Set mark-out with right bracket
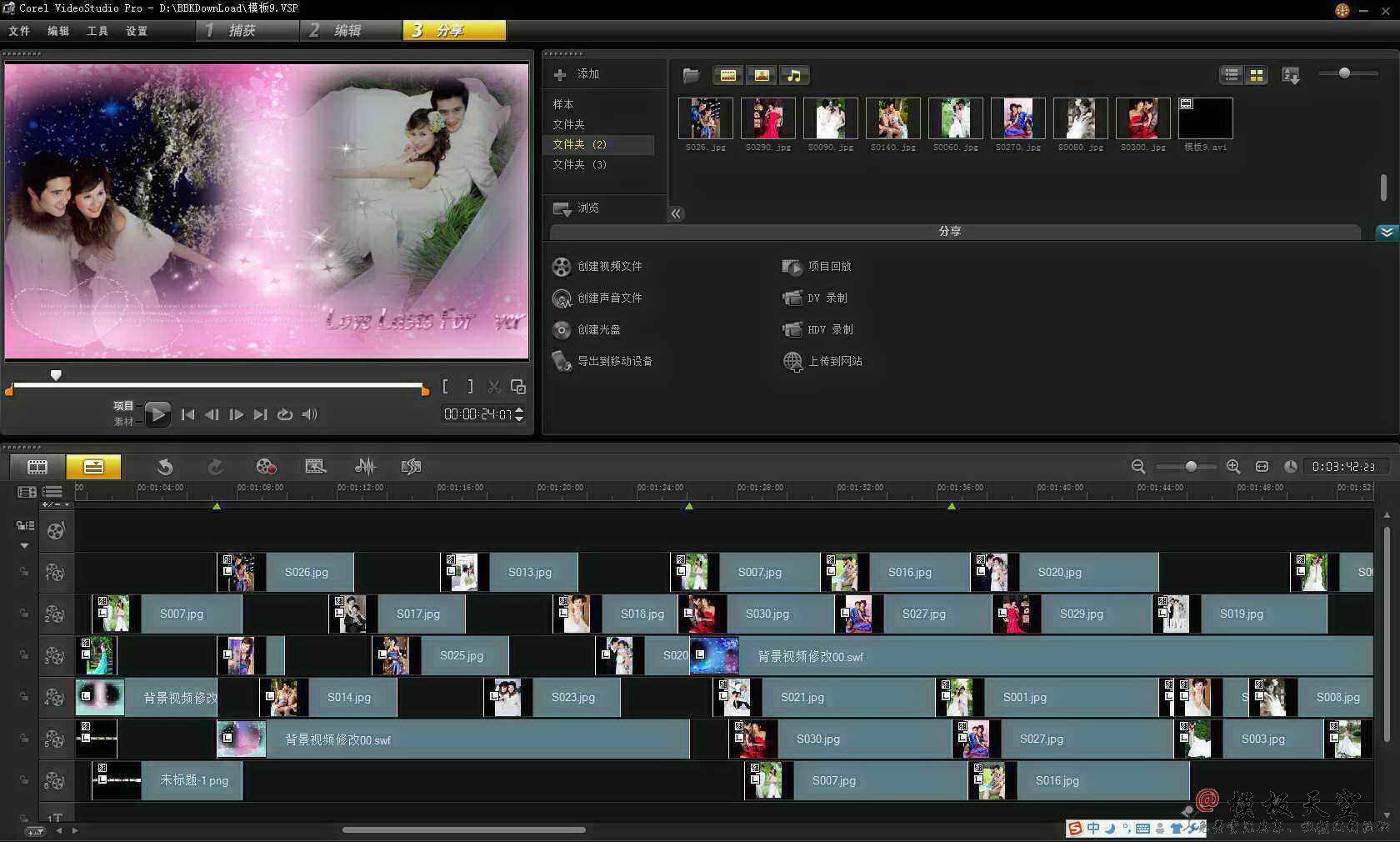Screen dimensions: 1400x842 (470, 387)
